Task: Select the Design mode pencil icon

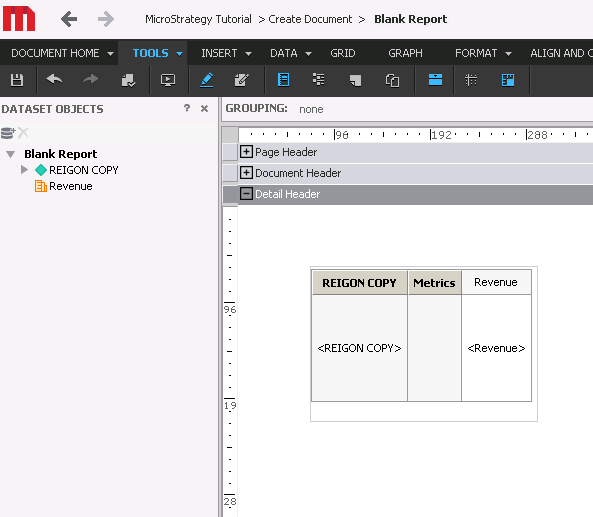Action: [206, 80]
